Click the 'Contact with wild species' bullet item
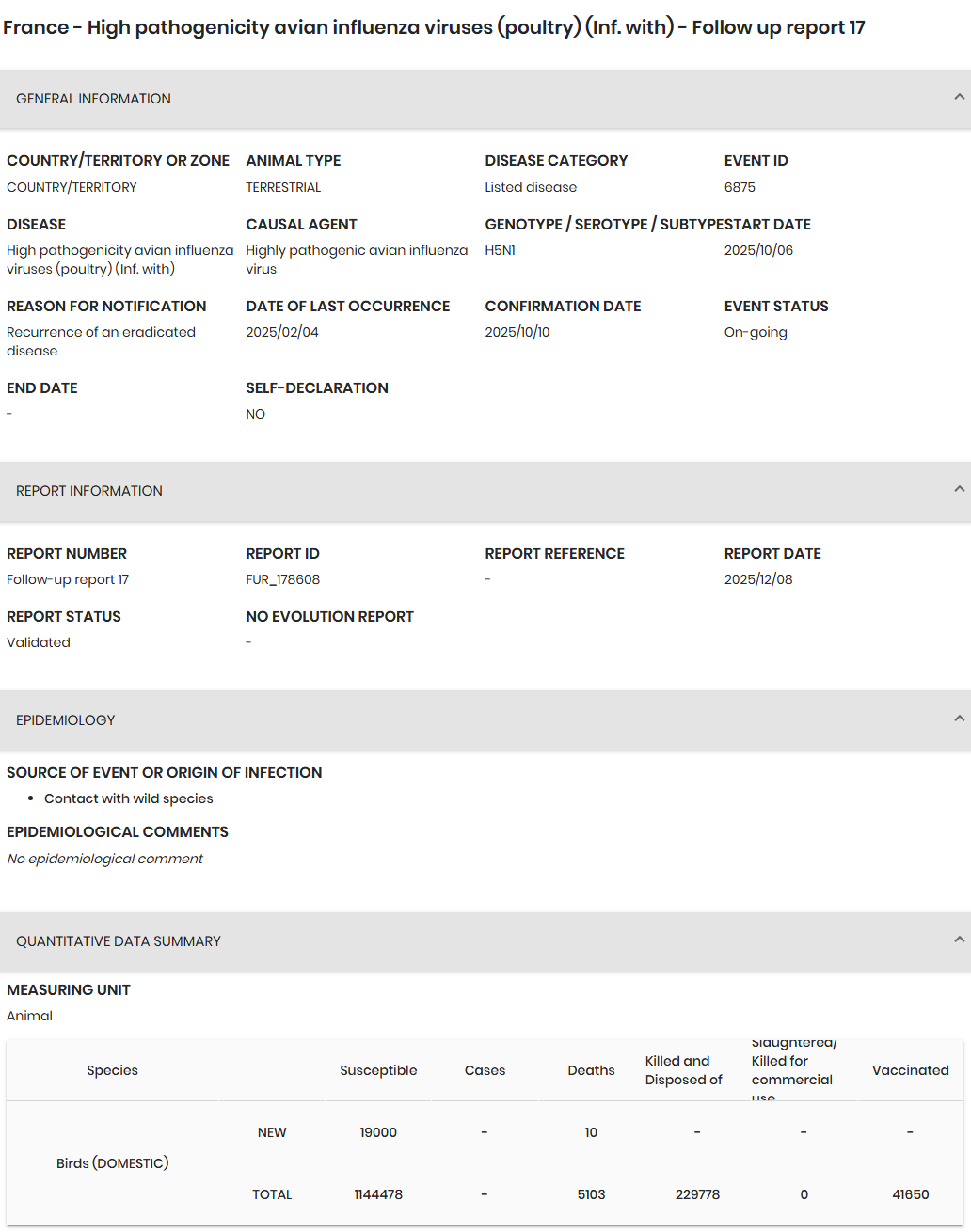The image size is (971, 1232). pos(129,798)
